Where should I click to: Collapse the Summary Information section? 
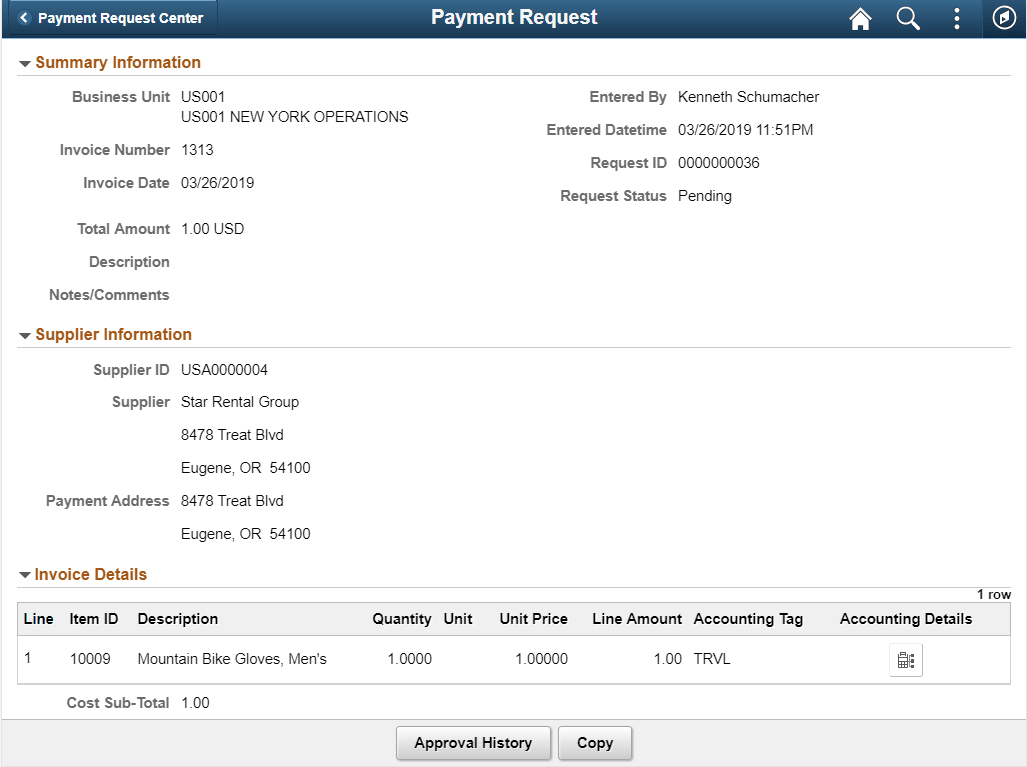(25, 62)
